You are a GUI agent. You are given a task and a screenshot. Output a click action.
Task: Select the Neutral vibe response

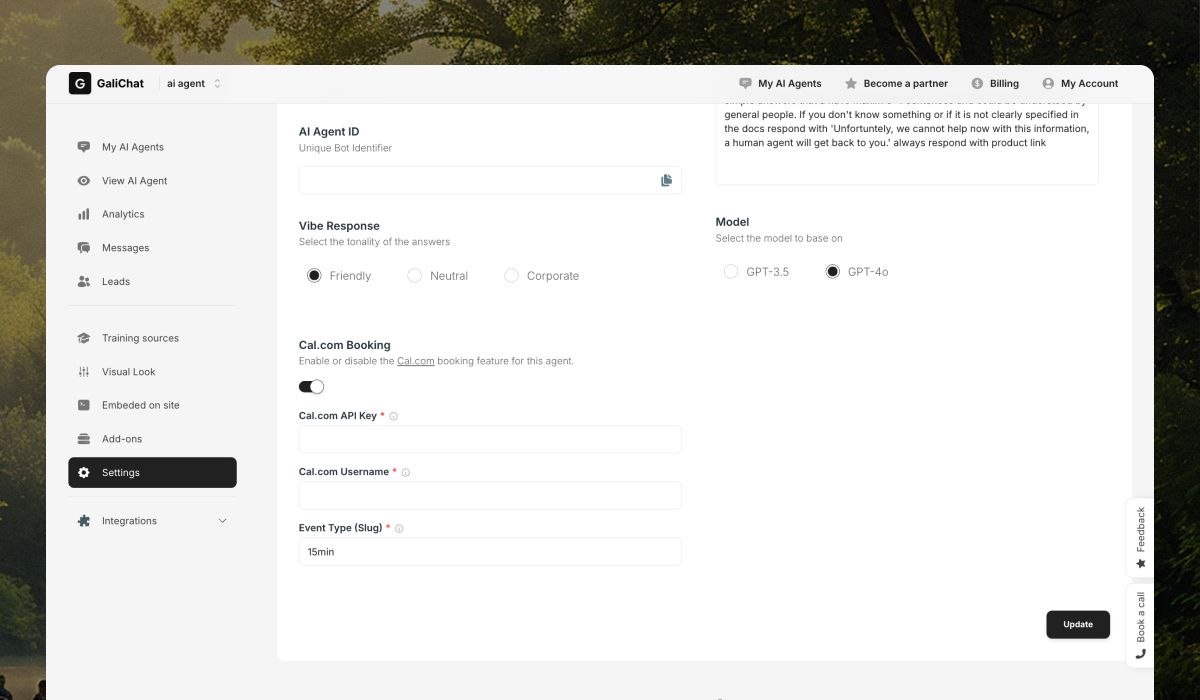pos(415,276)
